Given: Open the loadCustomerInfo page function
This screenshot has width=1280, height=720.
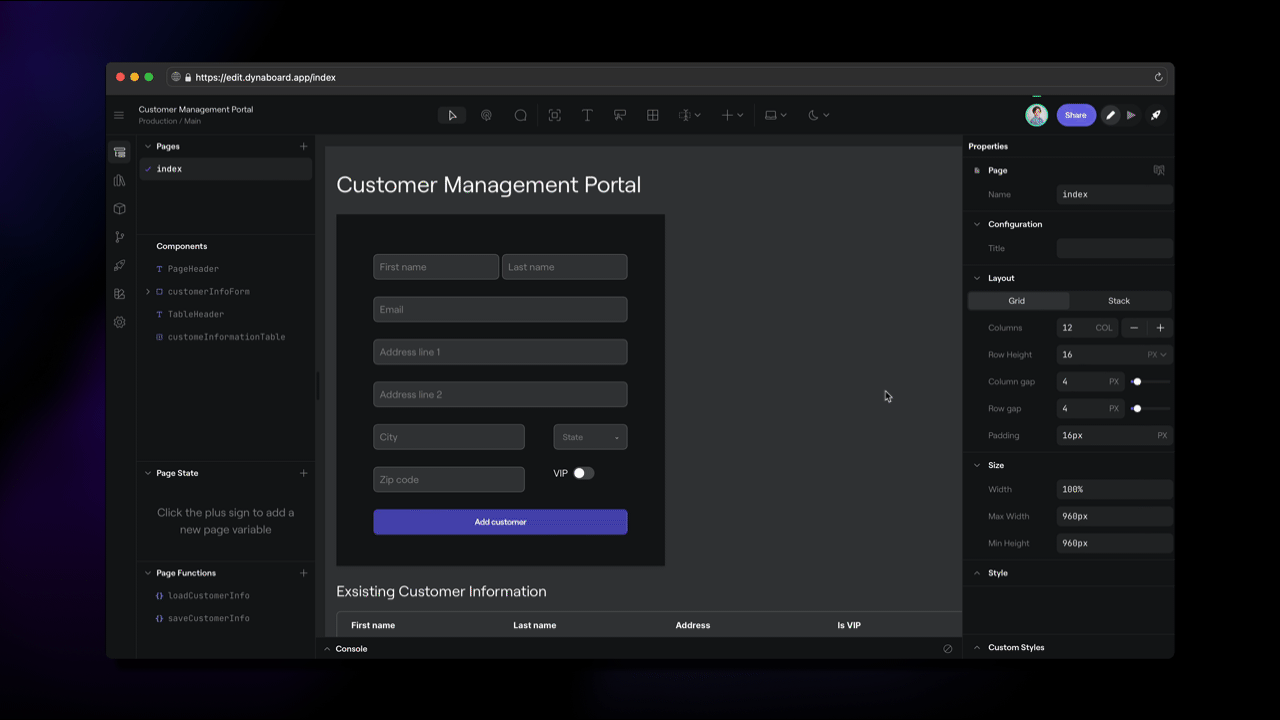Looking at the screenshot, I should (x=207, y=595).
